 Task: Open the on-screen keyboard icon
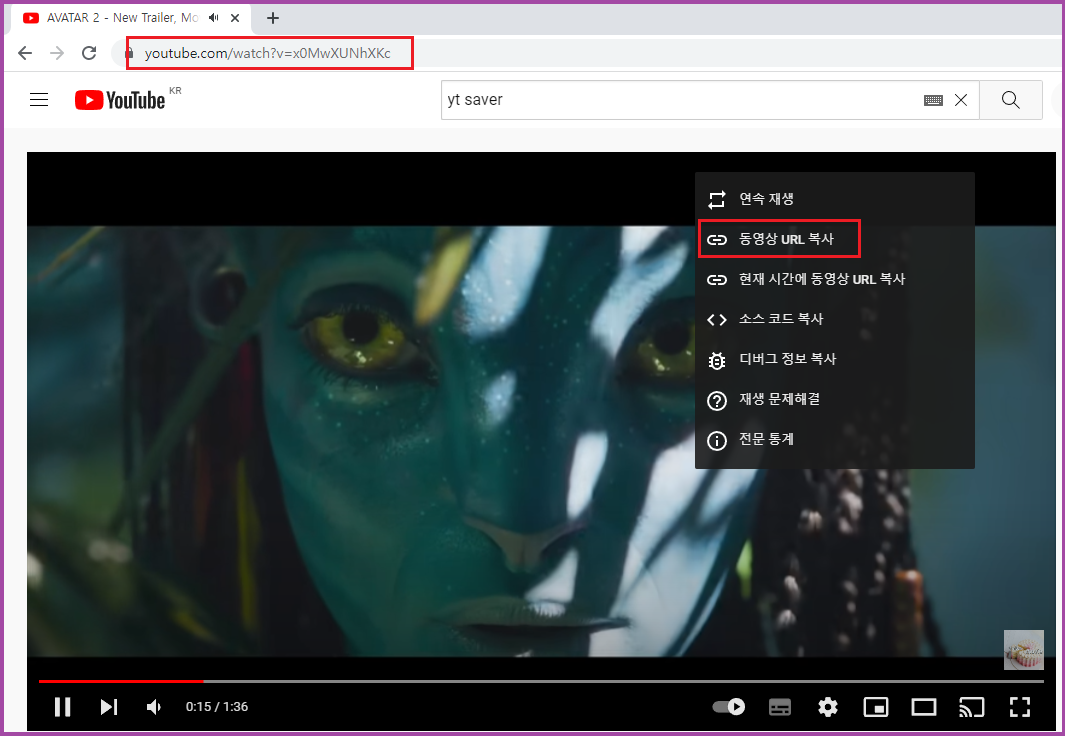point(933,100)
